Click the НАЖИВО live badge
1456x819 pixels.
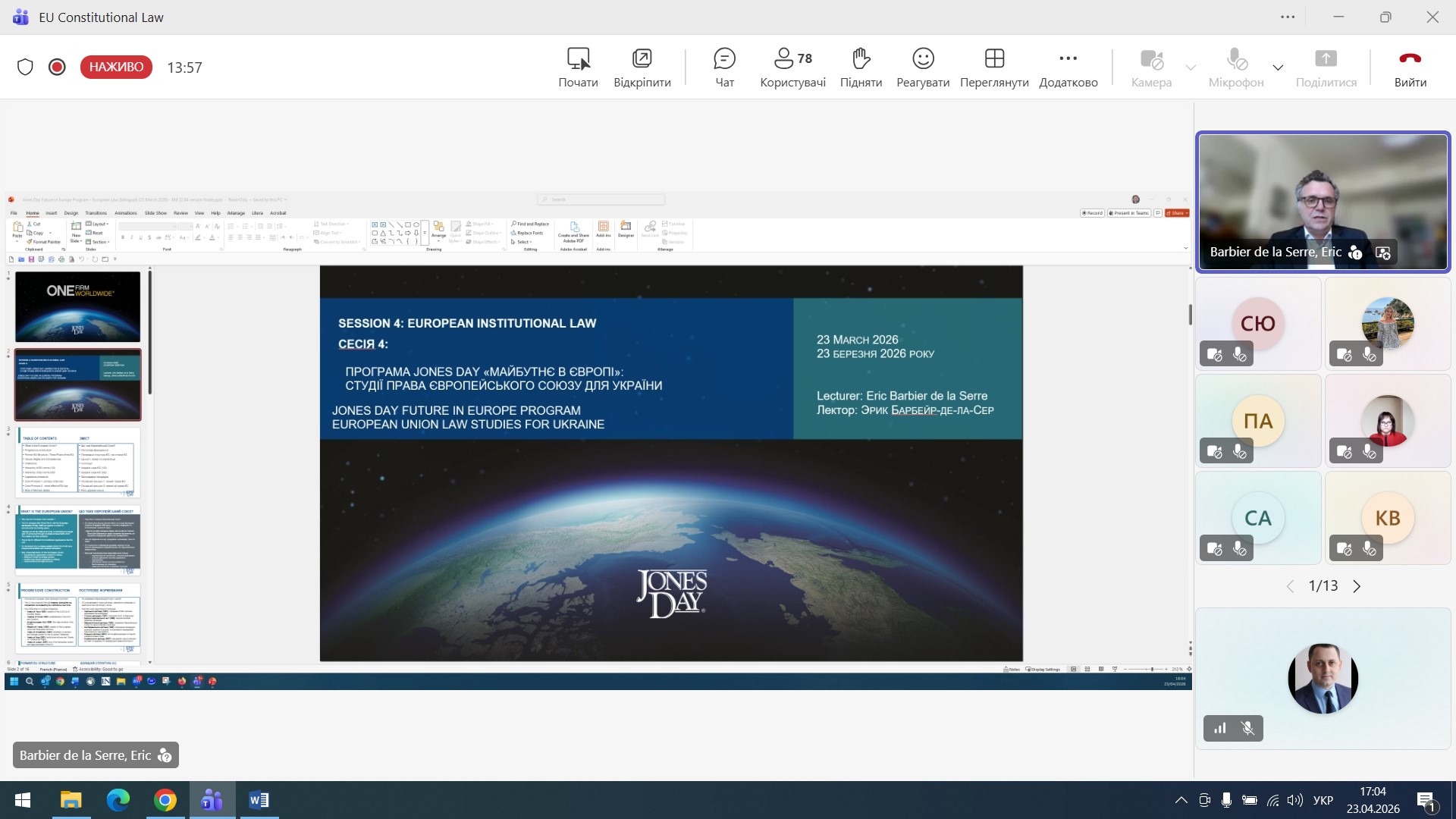(116, 67)
